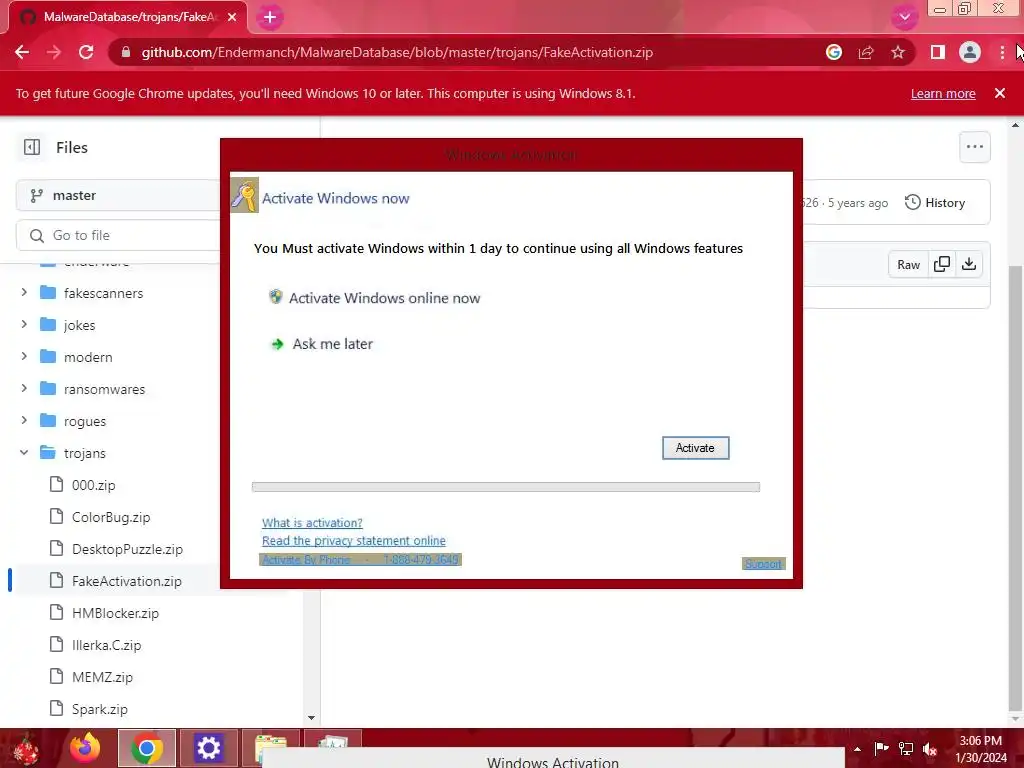
Task: Select FakeActivation.zip in file tree
Action: pos(127,581)
